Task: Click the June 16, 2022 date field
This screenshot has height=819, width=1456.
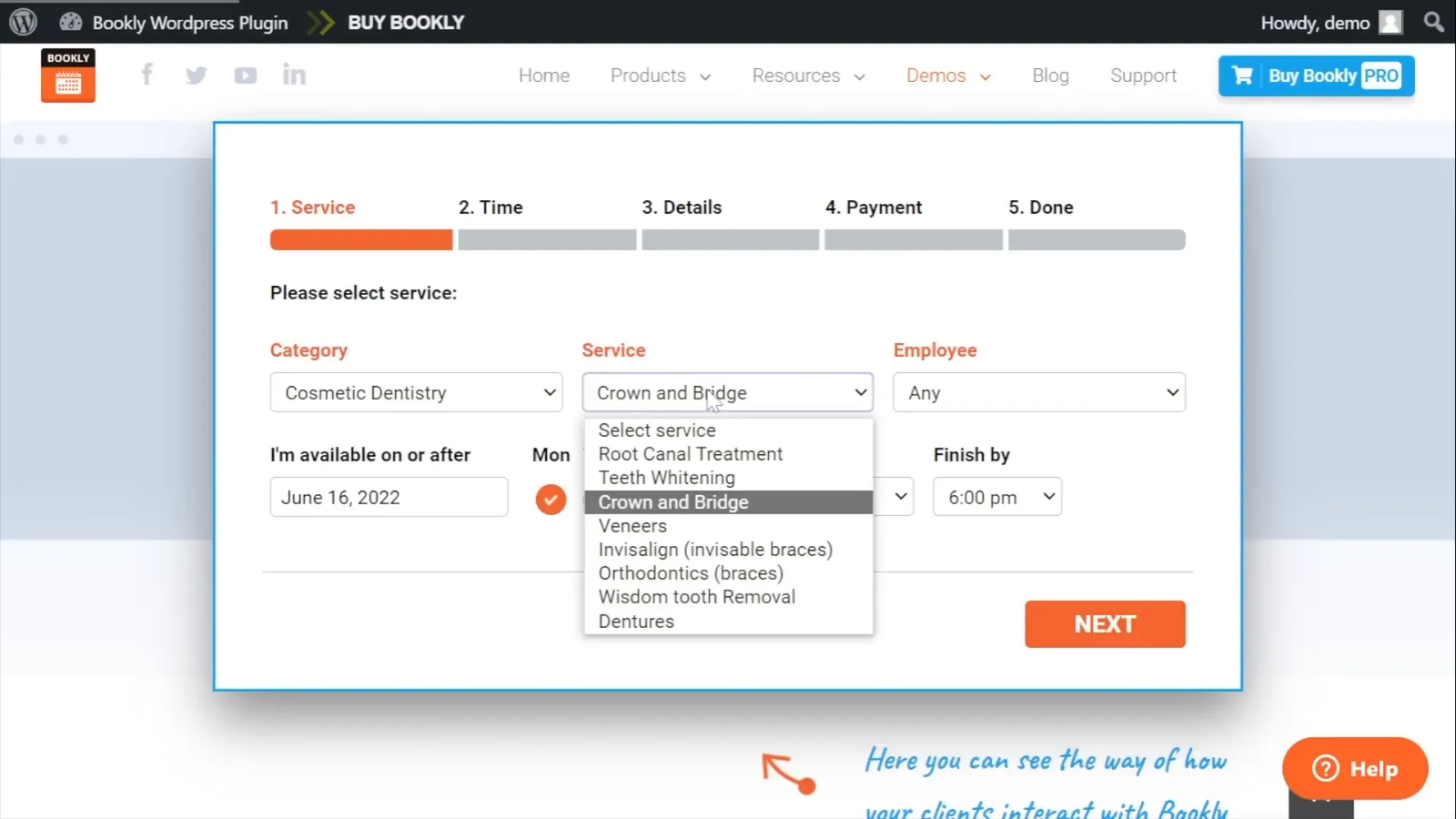Action: click(389, 497)
